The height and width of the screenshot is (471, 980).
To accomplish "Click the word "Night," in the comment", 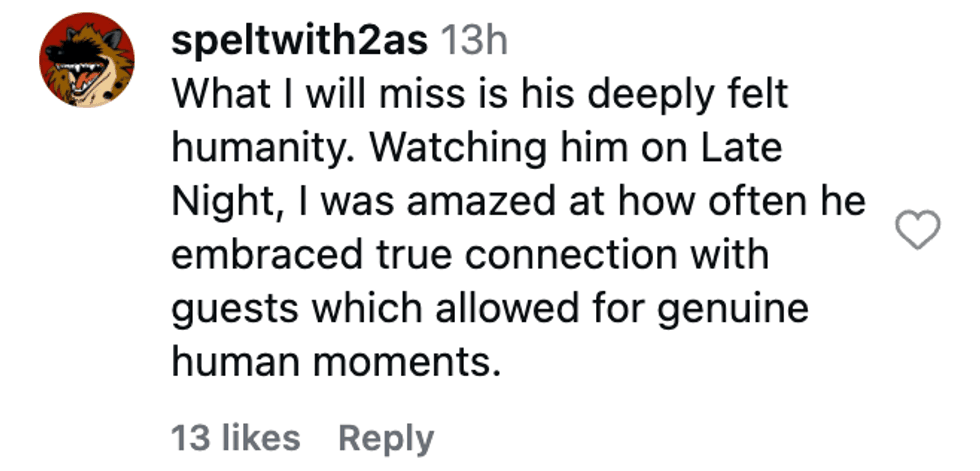I will point(226,204).
